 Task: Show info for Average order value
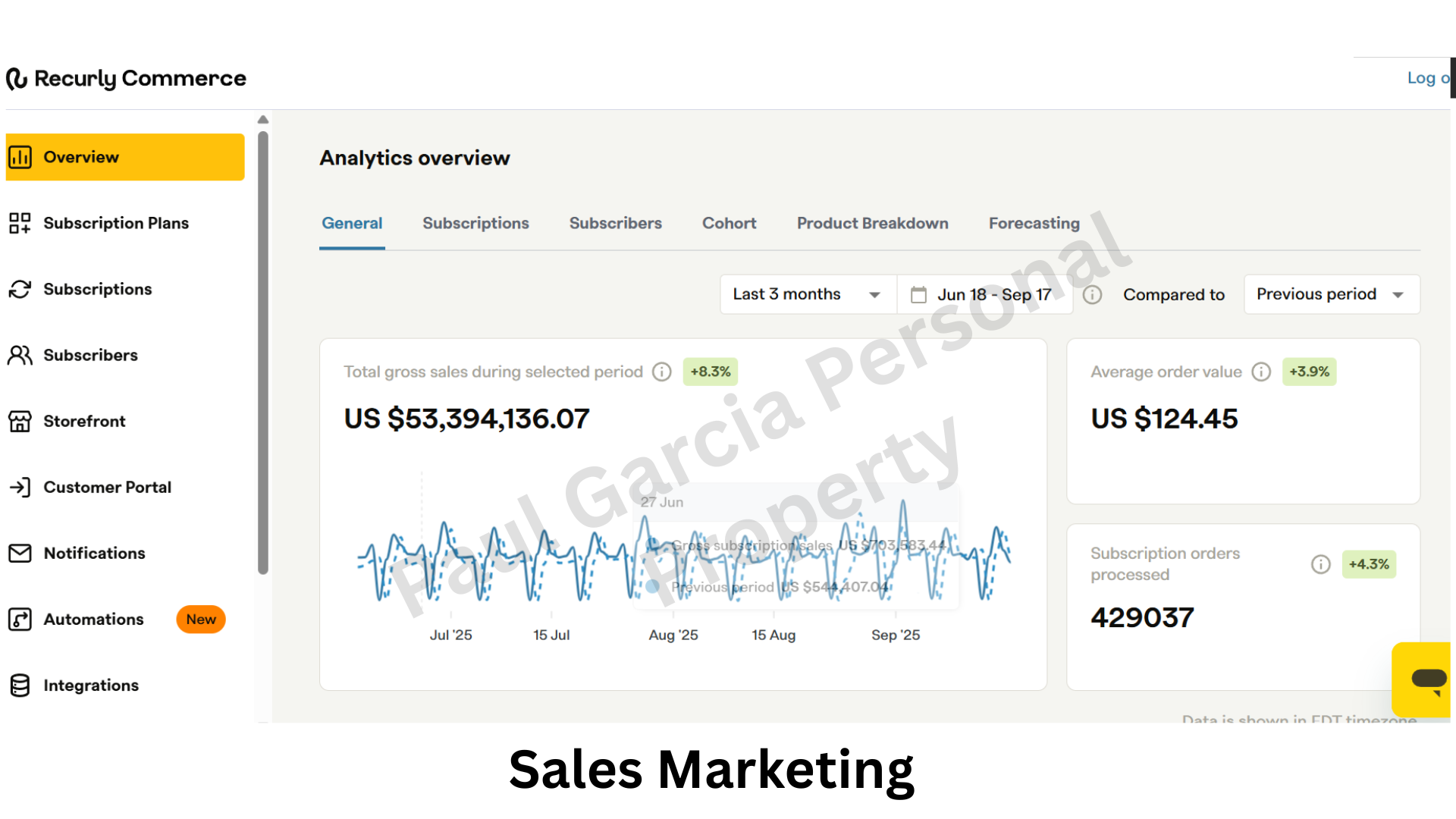tap(1261, 372)
